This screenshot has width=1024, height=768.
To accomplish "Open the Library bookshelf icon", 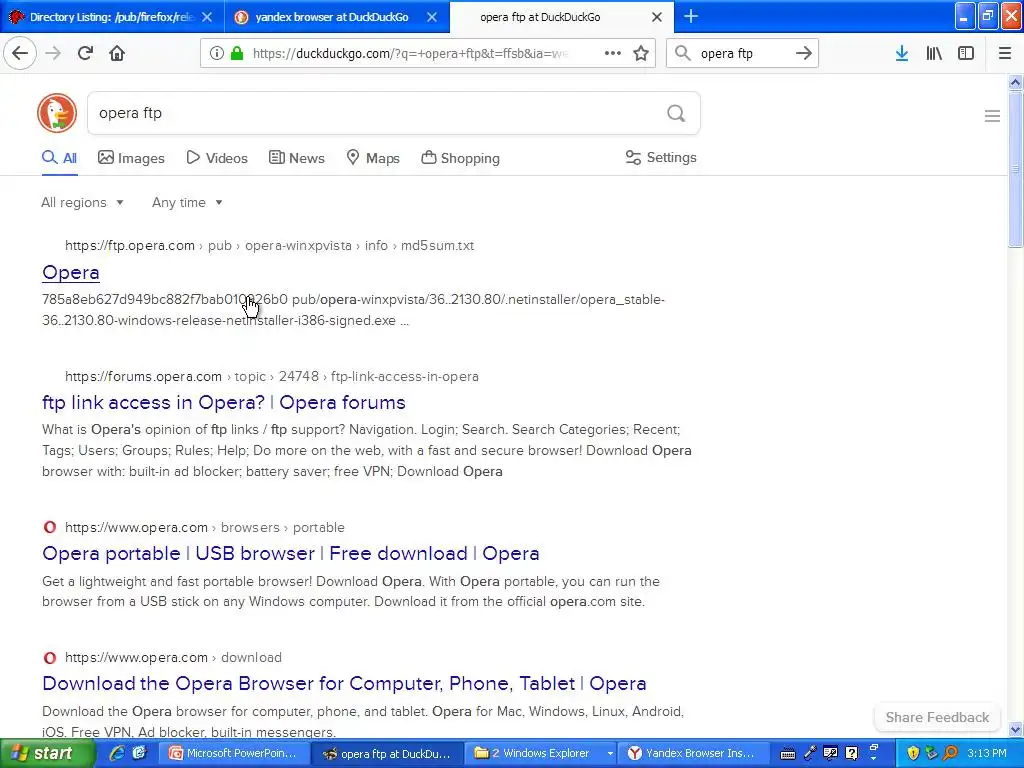I will coord(934,53).
